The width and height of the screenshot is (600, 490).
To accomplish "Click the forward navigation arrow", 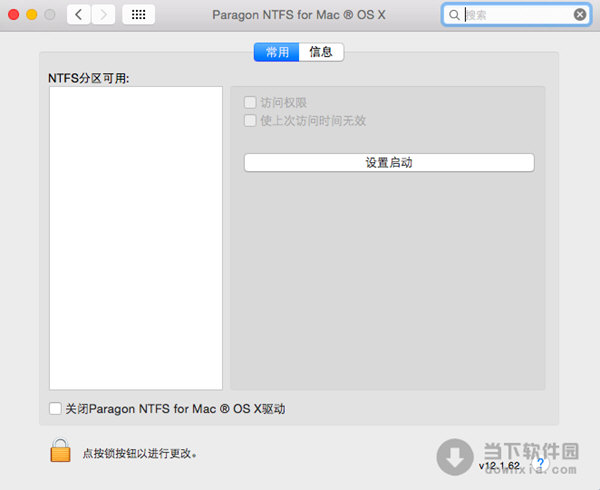I will tap(103, 15).
